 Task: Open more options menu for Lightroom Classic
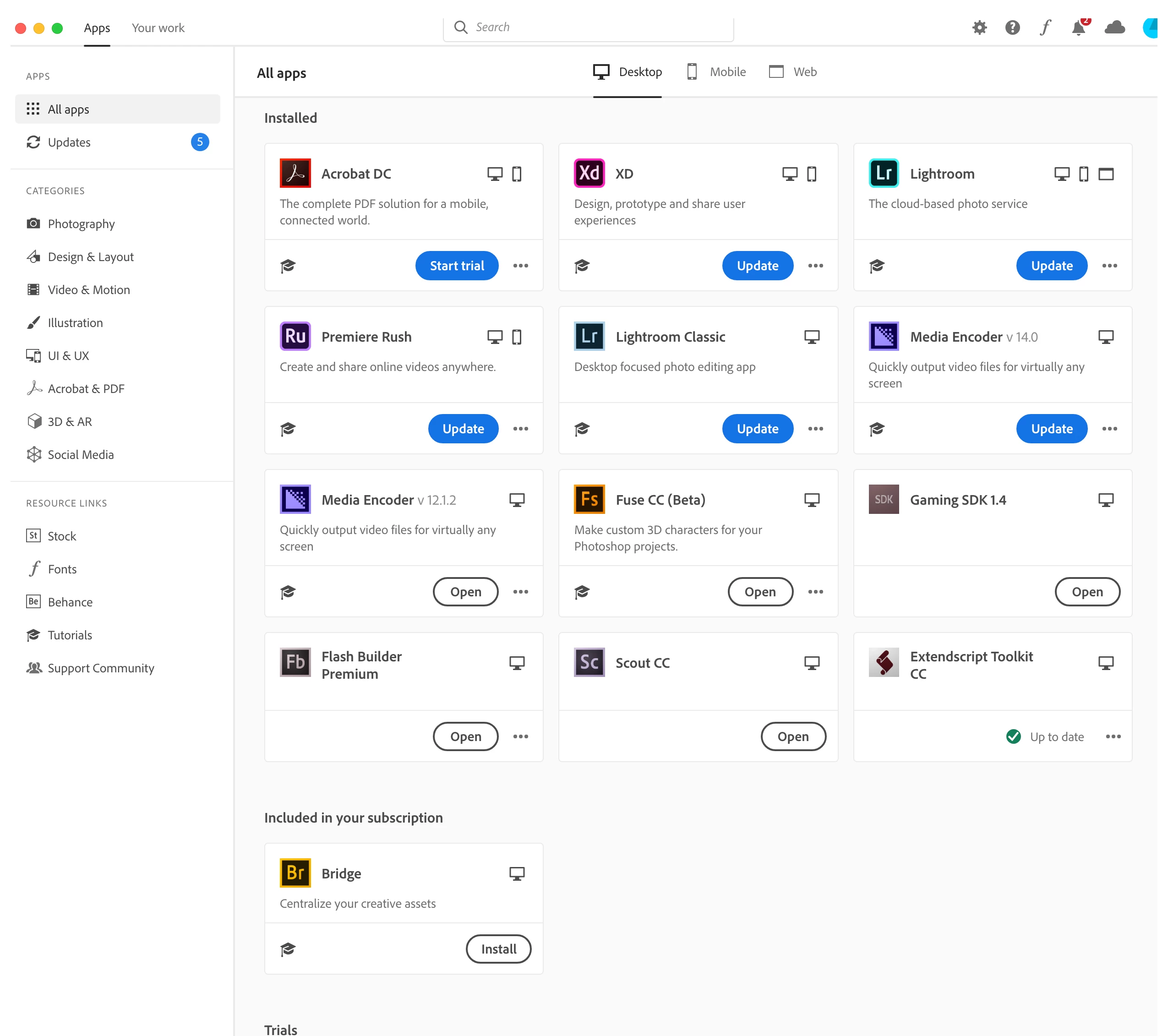tap(815, 429)
